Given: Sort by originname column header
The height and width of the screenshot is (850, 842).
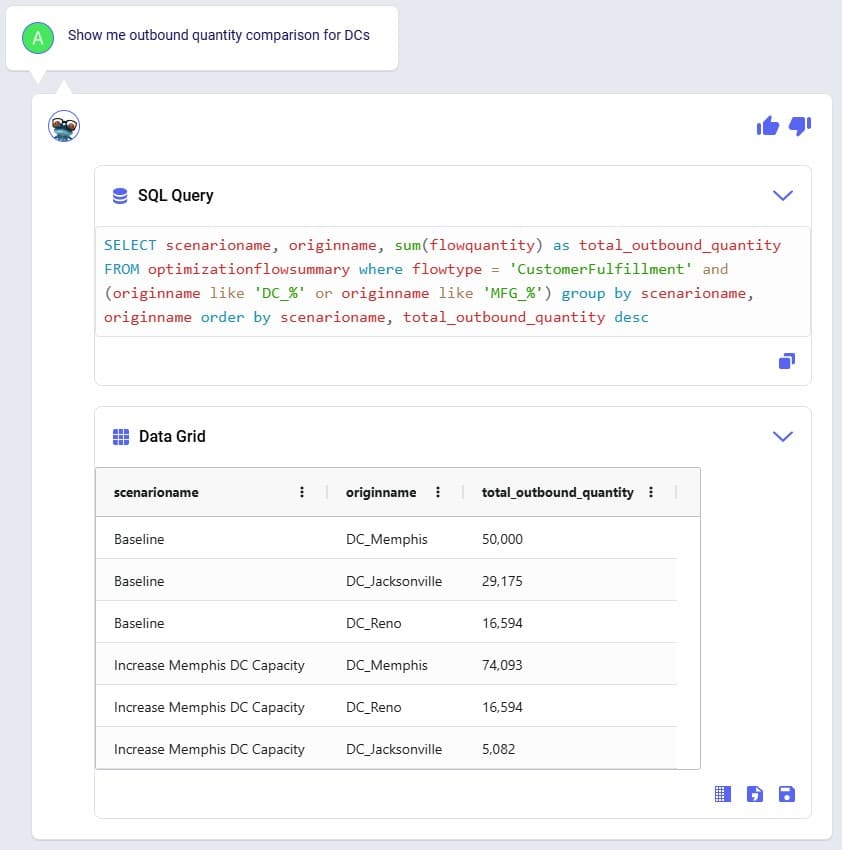Looking at the screenshot, I should tap(381, 492).
